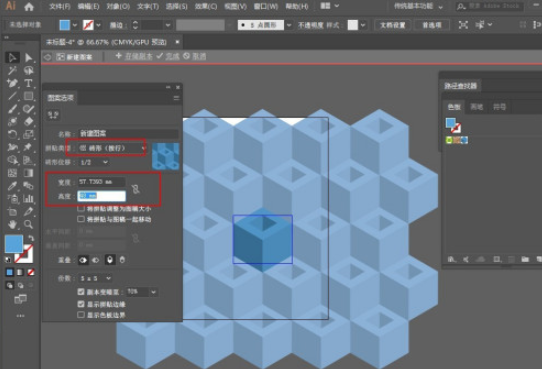Image resolution: width=542 pixels, height=369 pixels.
Task: Click the height input field
Action: click(102, 196)
